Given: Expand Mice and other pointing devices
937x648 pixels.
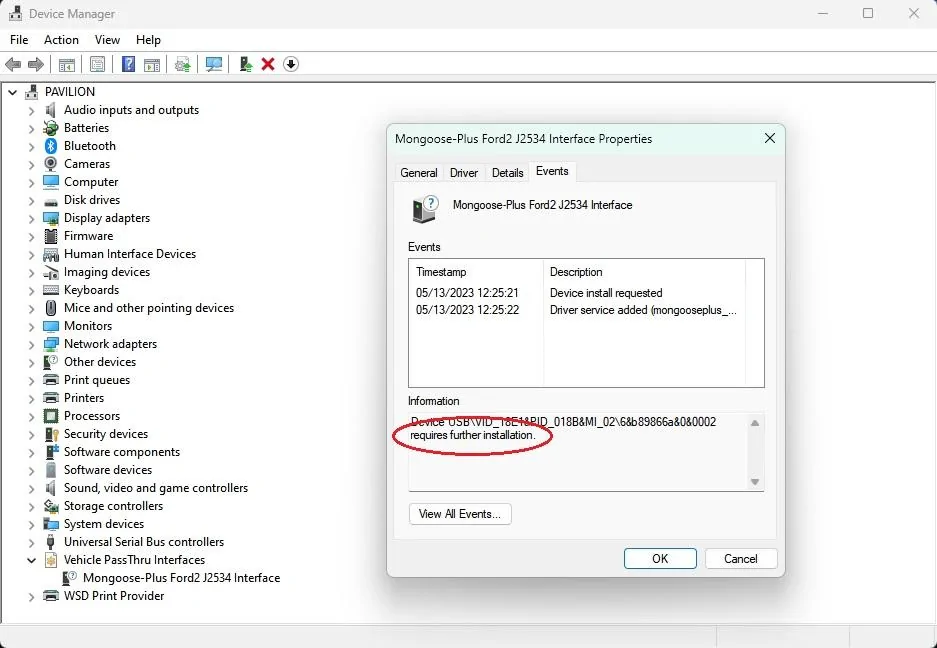Looking at the screenshot, I should pyautogui.click(x=32, y=308).
